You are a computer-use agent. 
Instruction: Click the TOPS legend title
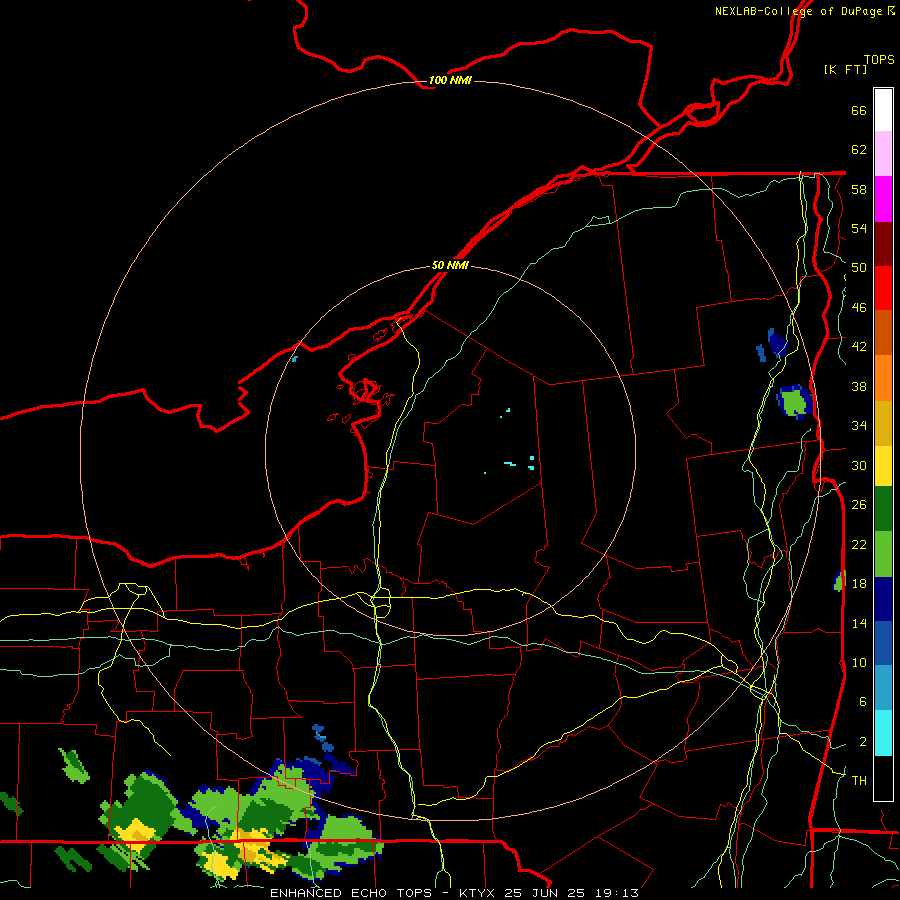[x=879, y=59]
